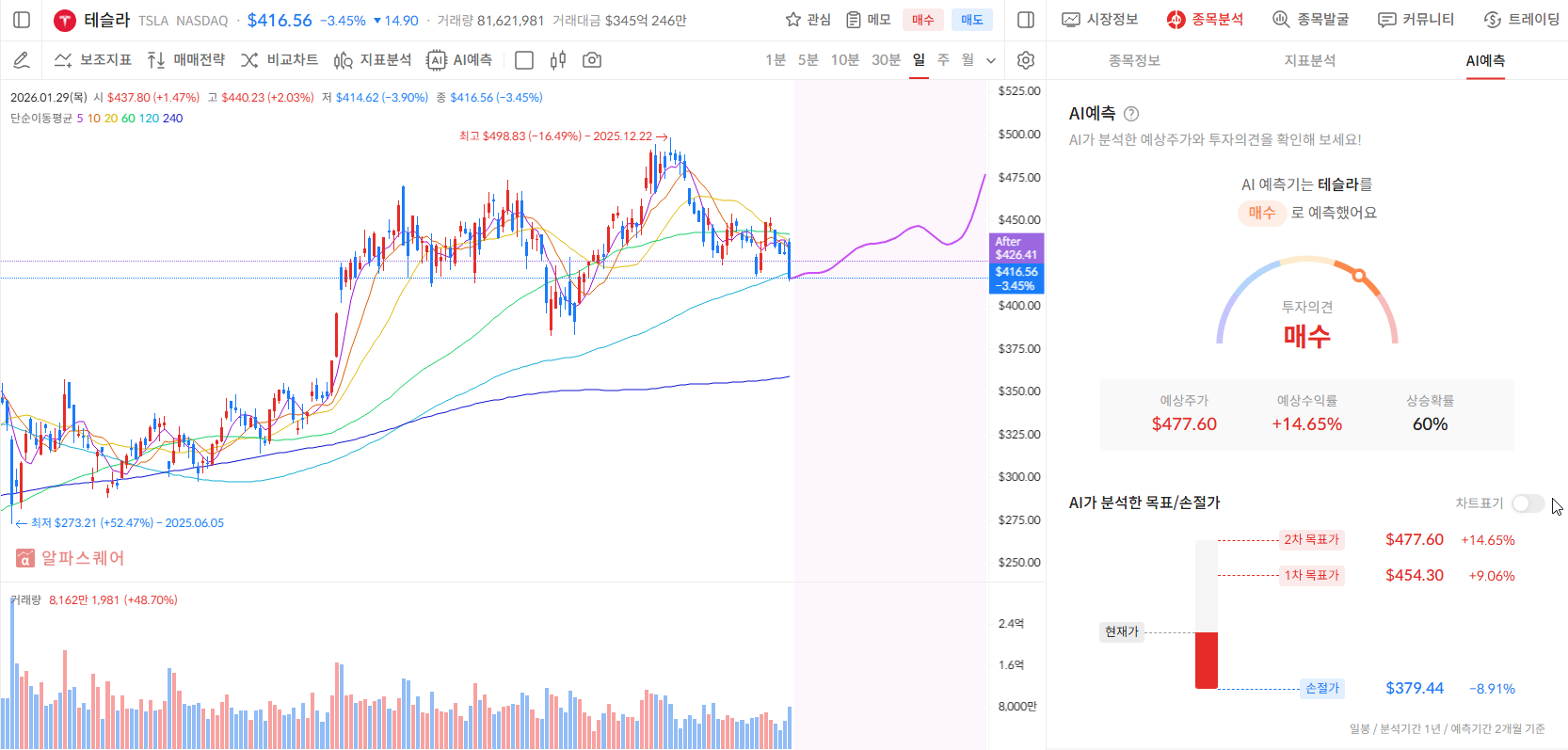The height and width of the screenshot is (750, 1568).
Task: Click the AI예측 help question mark icon
Action: (x=1131, y=114)
